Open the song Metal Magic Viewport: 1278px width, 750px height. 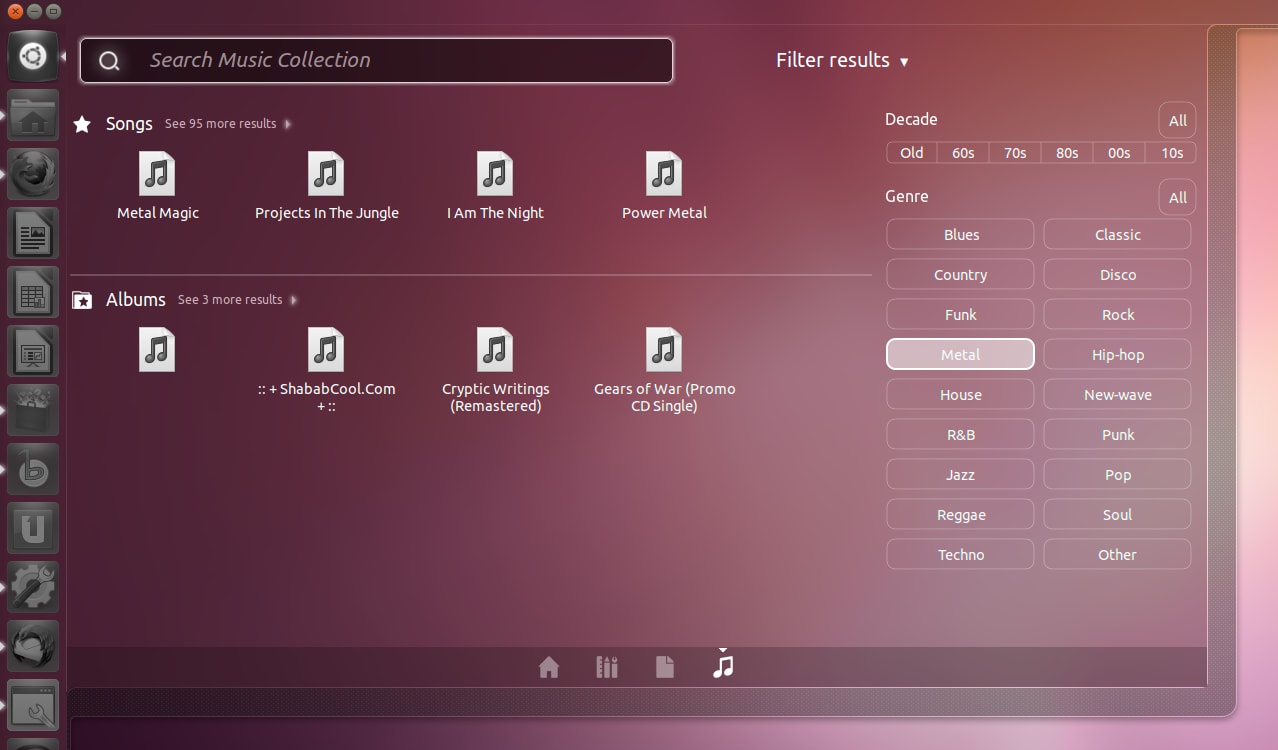[157, 186]
